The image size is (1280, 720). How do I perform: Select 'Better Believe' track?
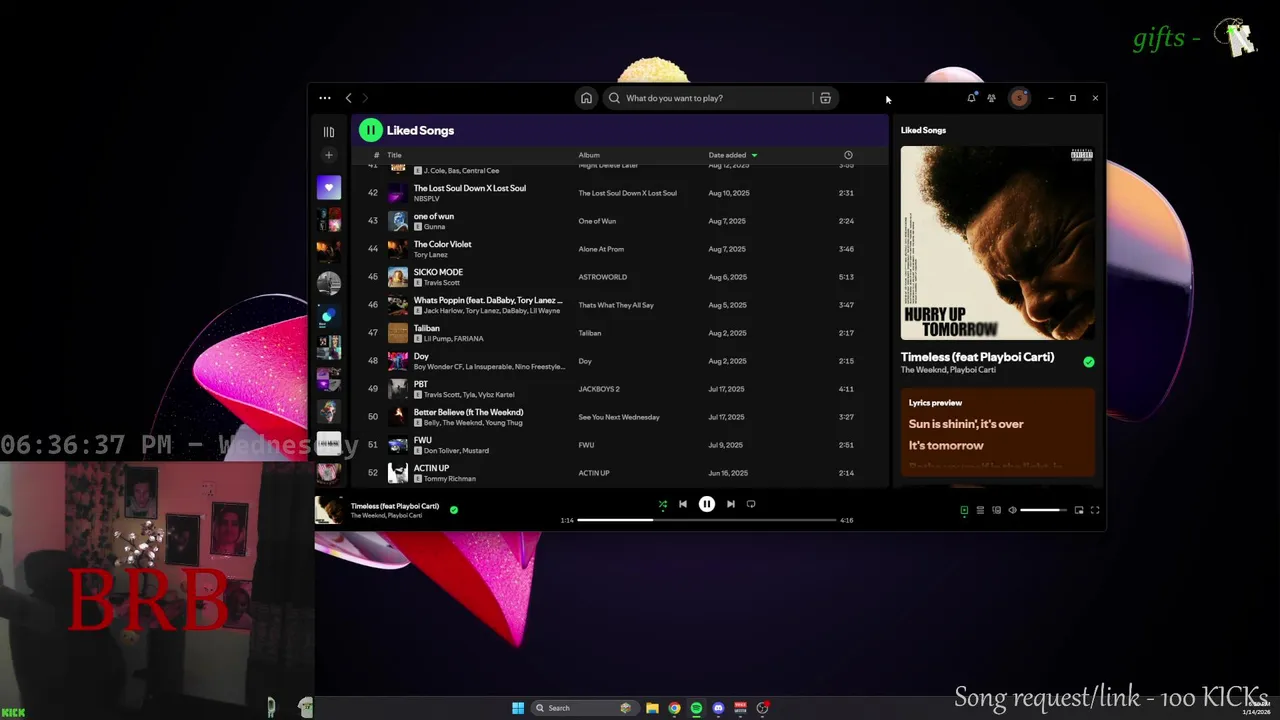468,412
